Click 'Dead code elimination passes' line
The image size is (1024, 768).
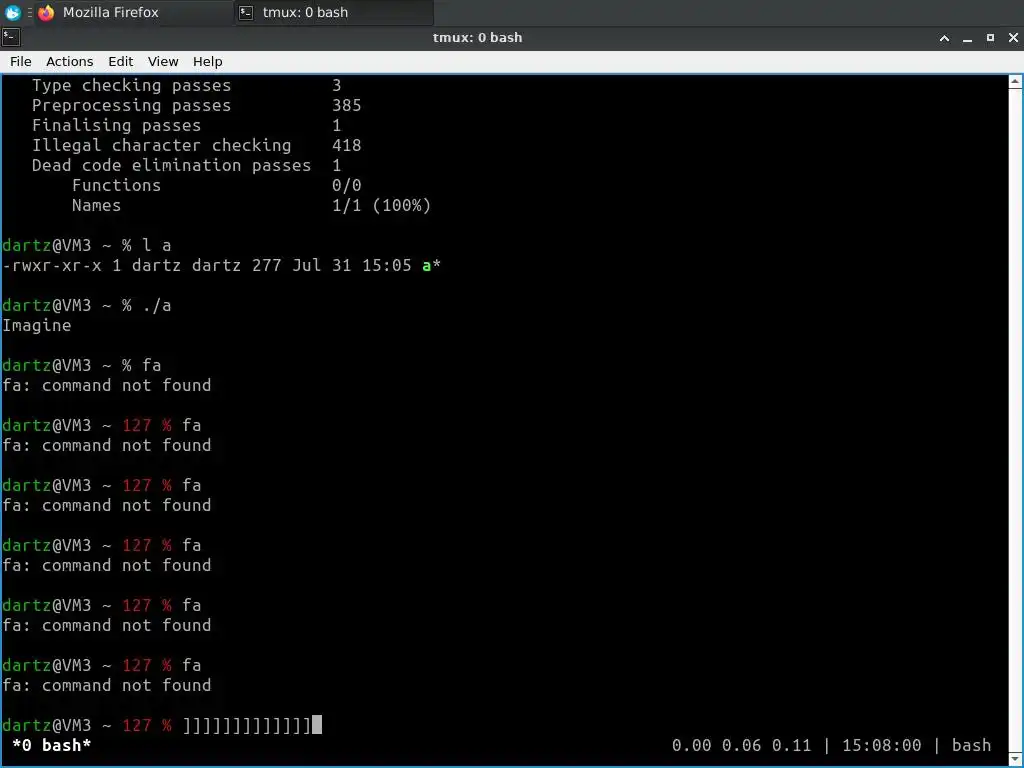(x=186, y=165)
